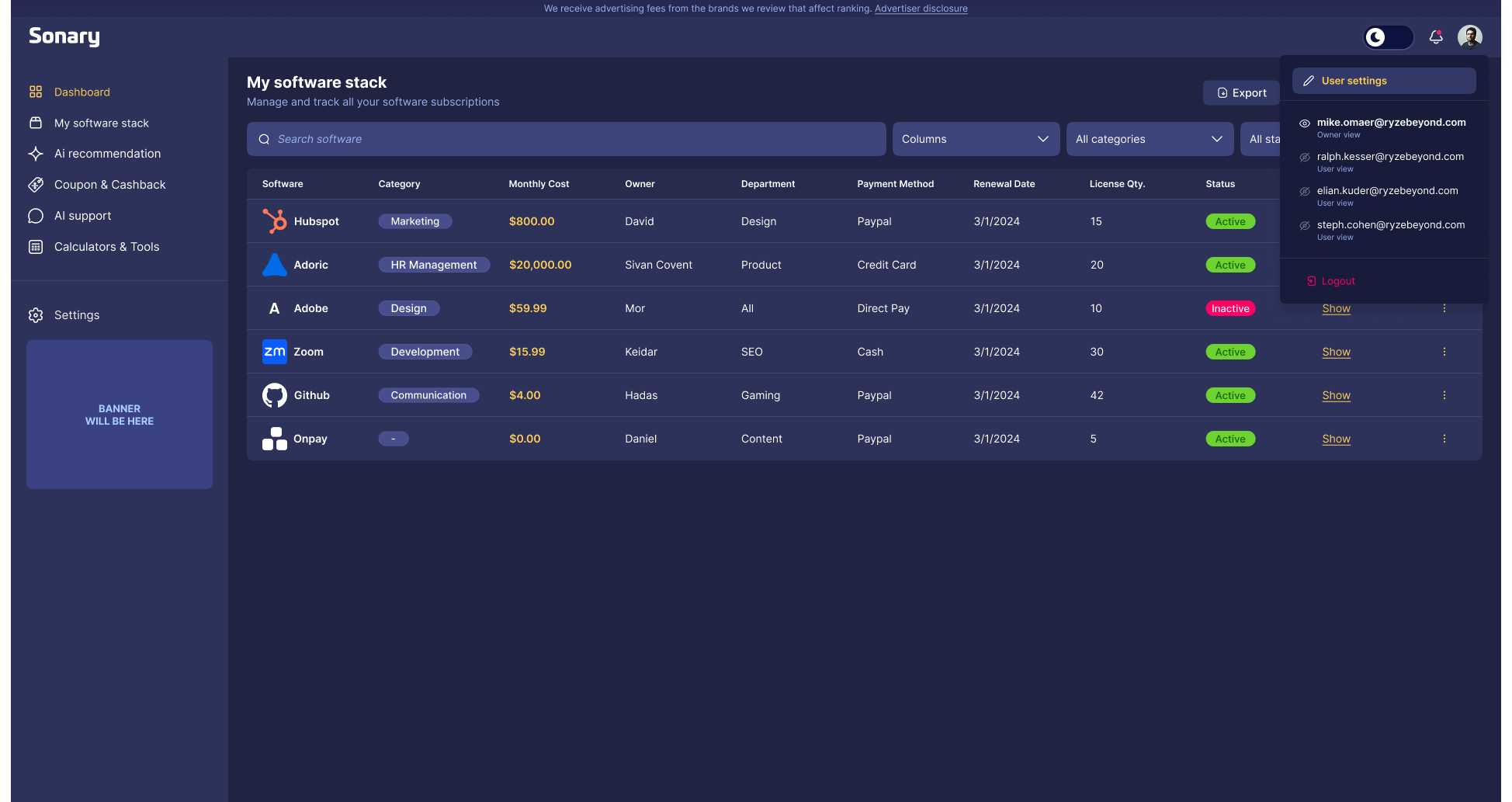The width and height of the screenshot is (1512, 802).
Task: Click the Adoric logo icon
Action: [274, 265]
